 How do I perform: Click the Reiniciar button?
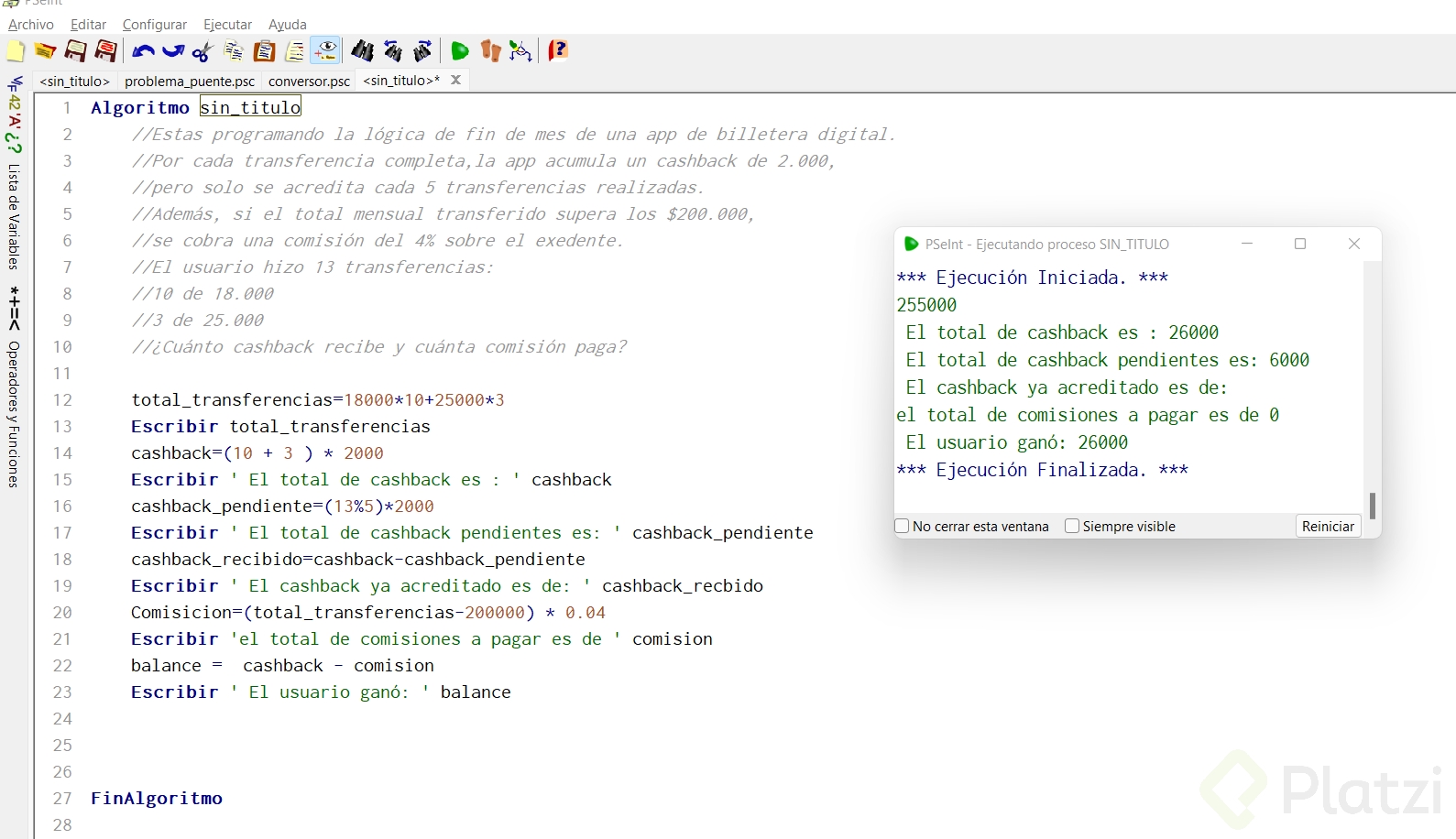pyautogui.click(x=1328, y=526)
